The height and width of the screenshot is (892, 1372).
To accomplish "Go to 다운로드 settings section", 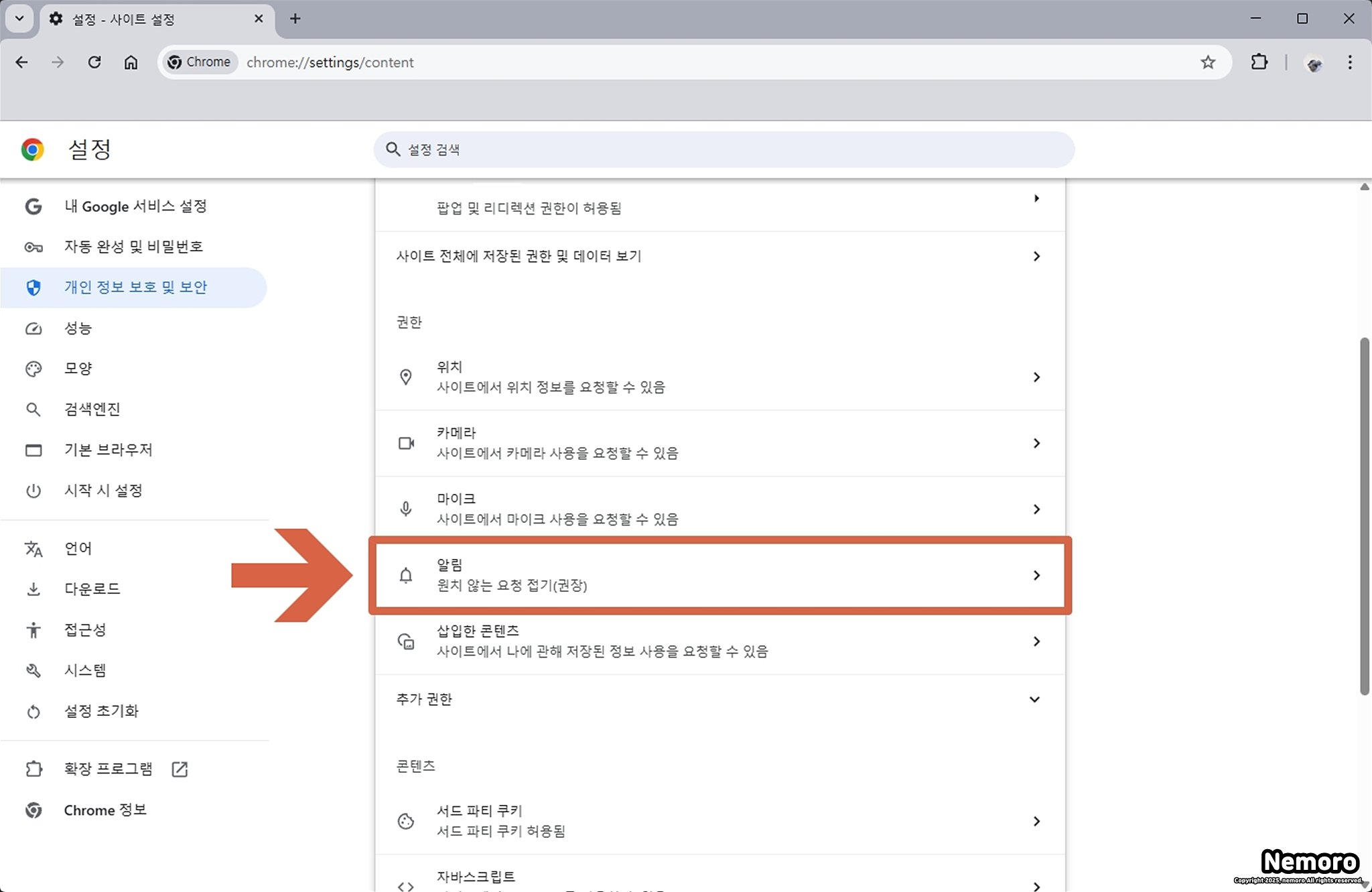I will point(92,588).
